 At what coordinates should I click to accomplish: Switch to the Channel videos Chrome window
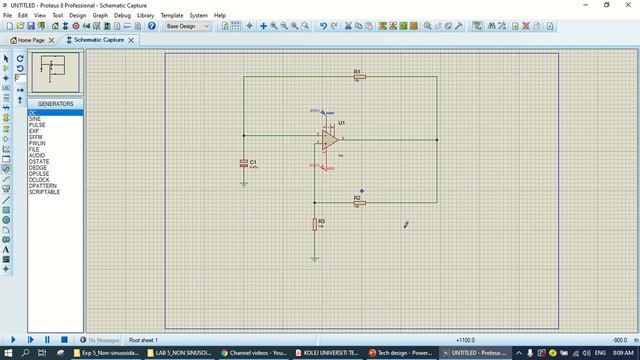pyautogui.click(x=253, y=353)
